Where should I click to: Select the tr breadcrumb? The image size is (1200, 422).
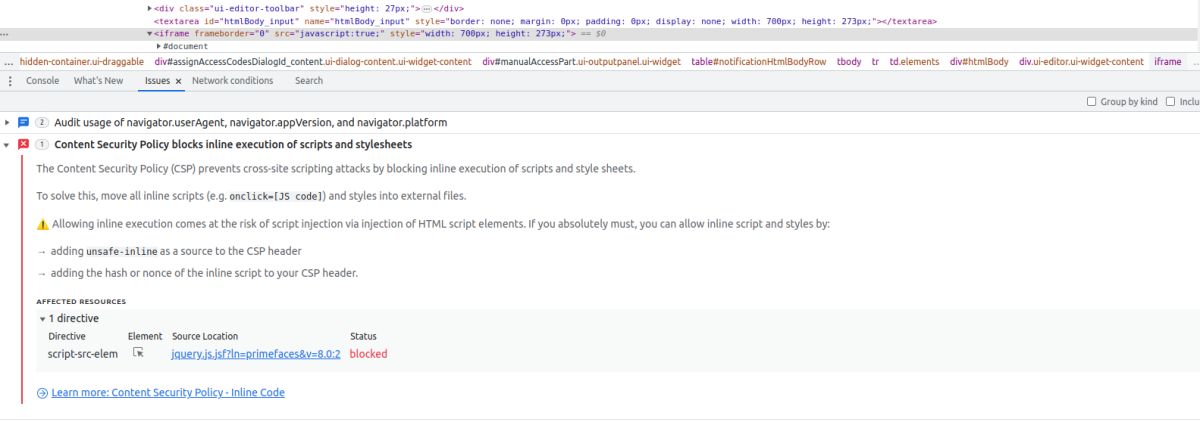point(876,62)
